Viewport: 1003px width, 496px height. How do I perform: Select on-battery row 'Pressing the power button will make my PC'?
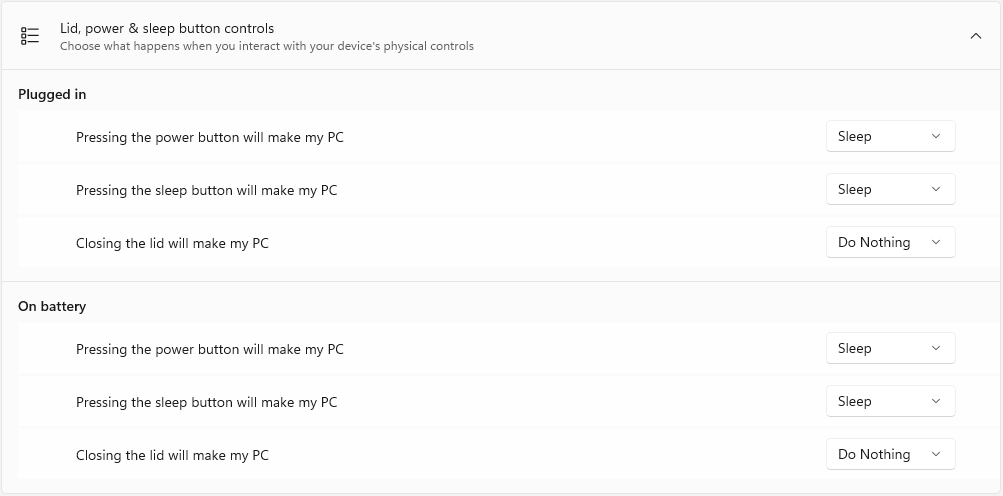509,349
